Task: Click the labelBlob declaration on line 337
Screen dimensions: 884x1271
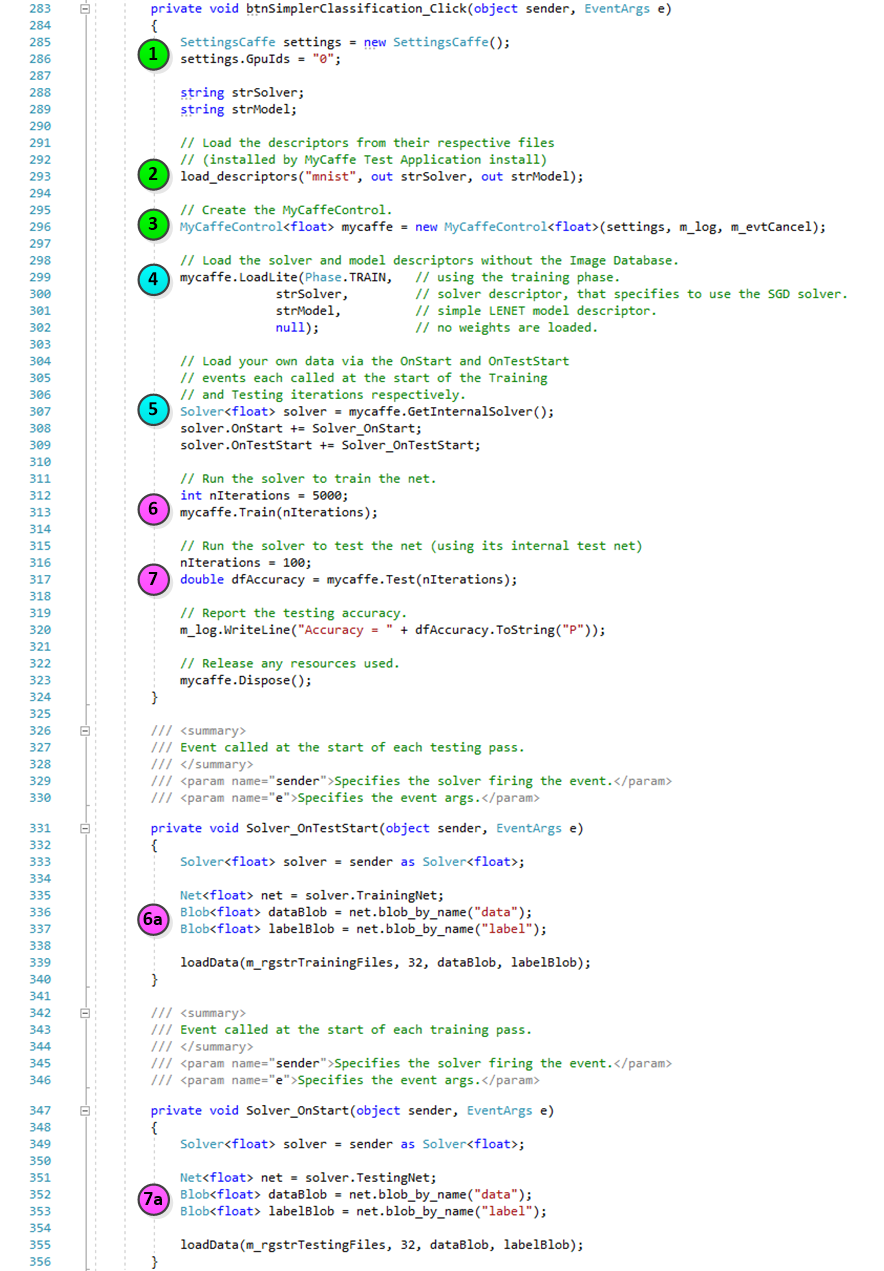Action: pyautogui.click(x=364, y=929)
